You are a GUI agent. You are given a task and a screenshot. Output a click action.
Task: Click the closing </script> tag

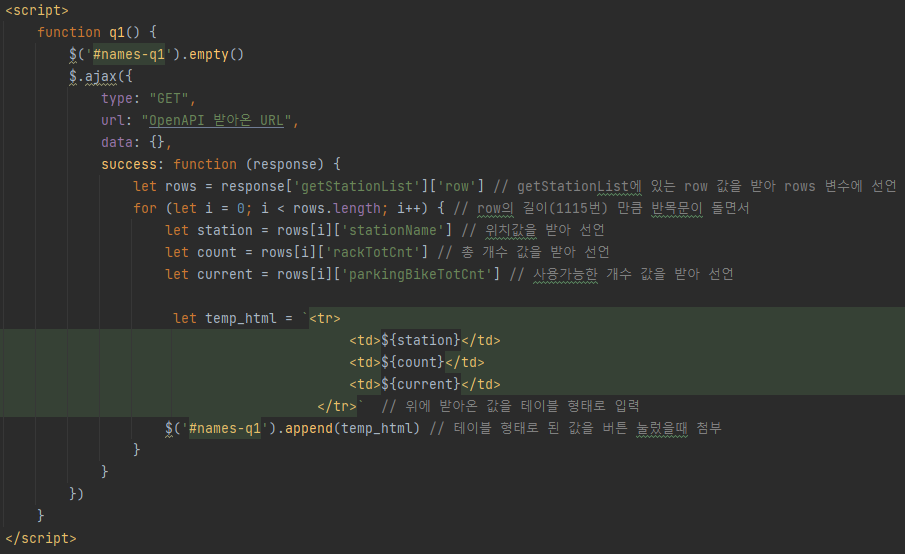pyautogui.click(x=41, y=538)
